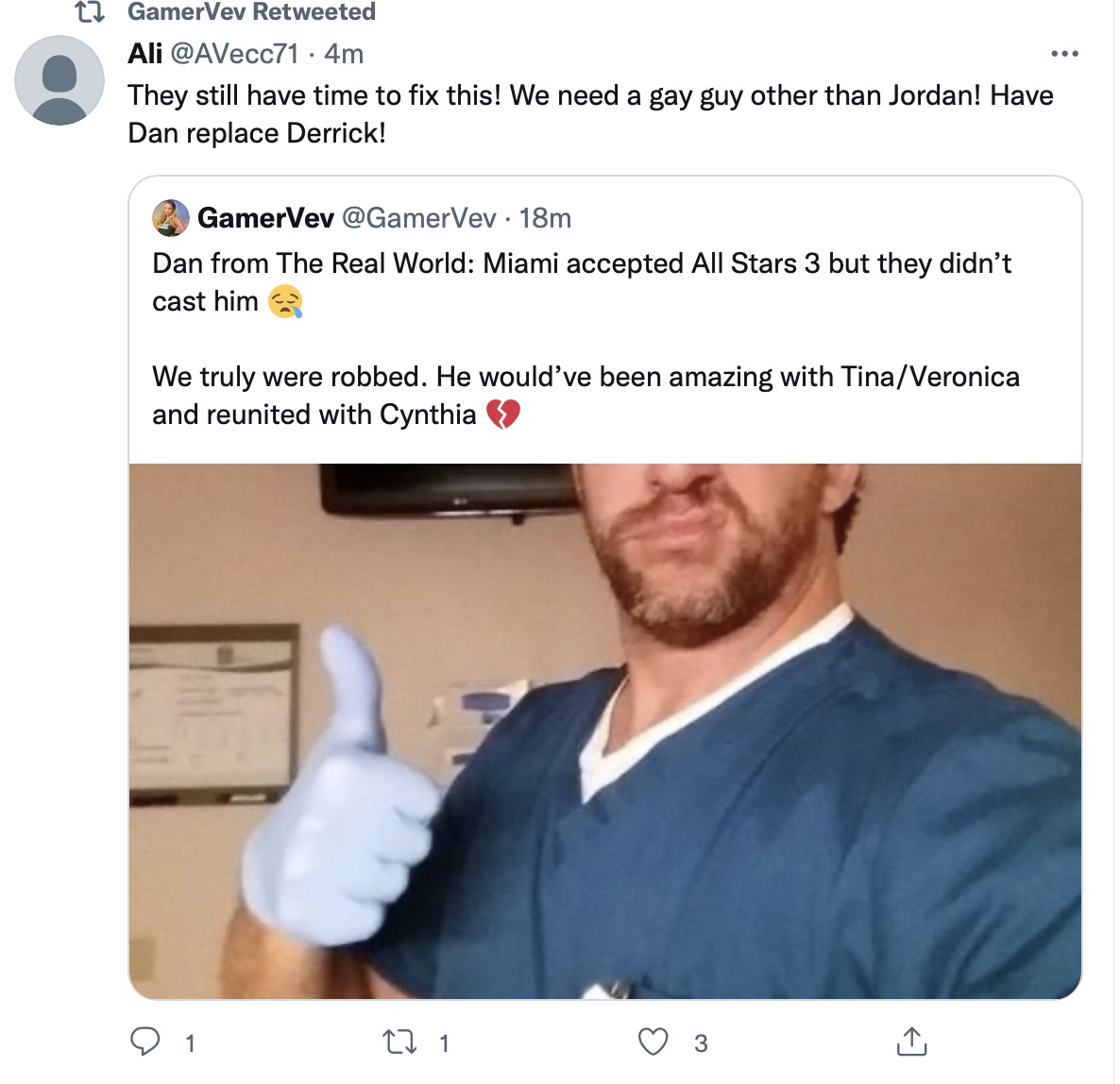The image size is (1120, 1084).
Task: Open the 4m timestamp of Ali's tweet
Action: pos(344,54)
